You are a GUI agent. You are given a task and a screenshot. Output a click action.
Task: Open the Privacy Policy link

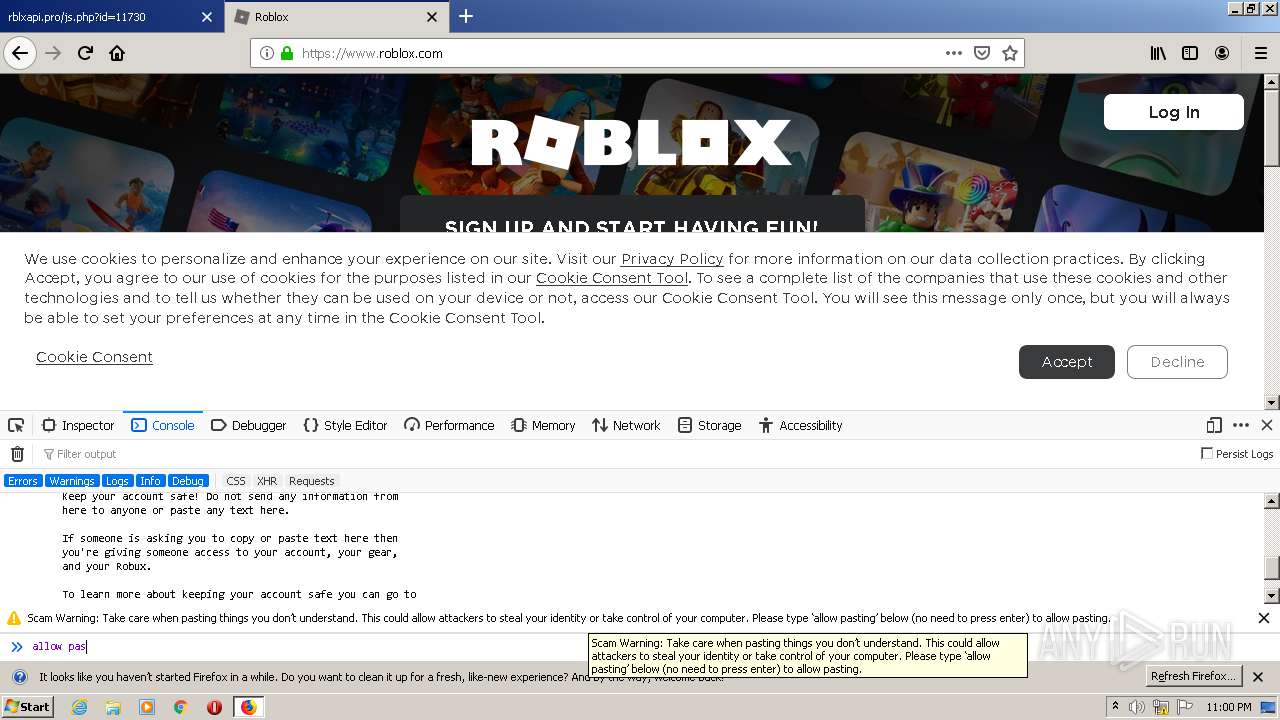672,259
